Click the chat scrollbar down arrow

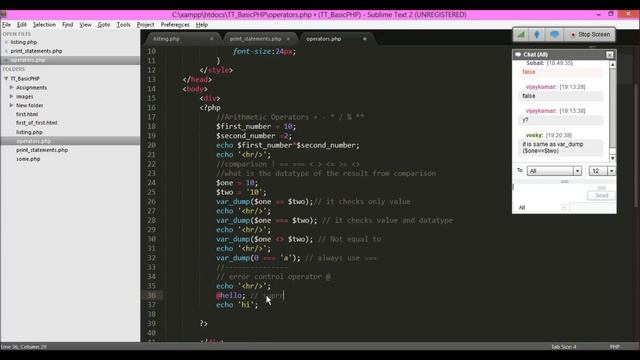(x=613, y=158)
